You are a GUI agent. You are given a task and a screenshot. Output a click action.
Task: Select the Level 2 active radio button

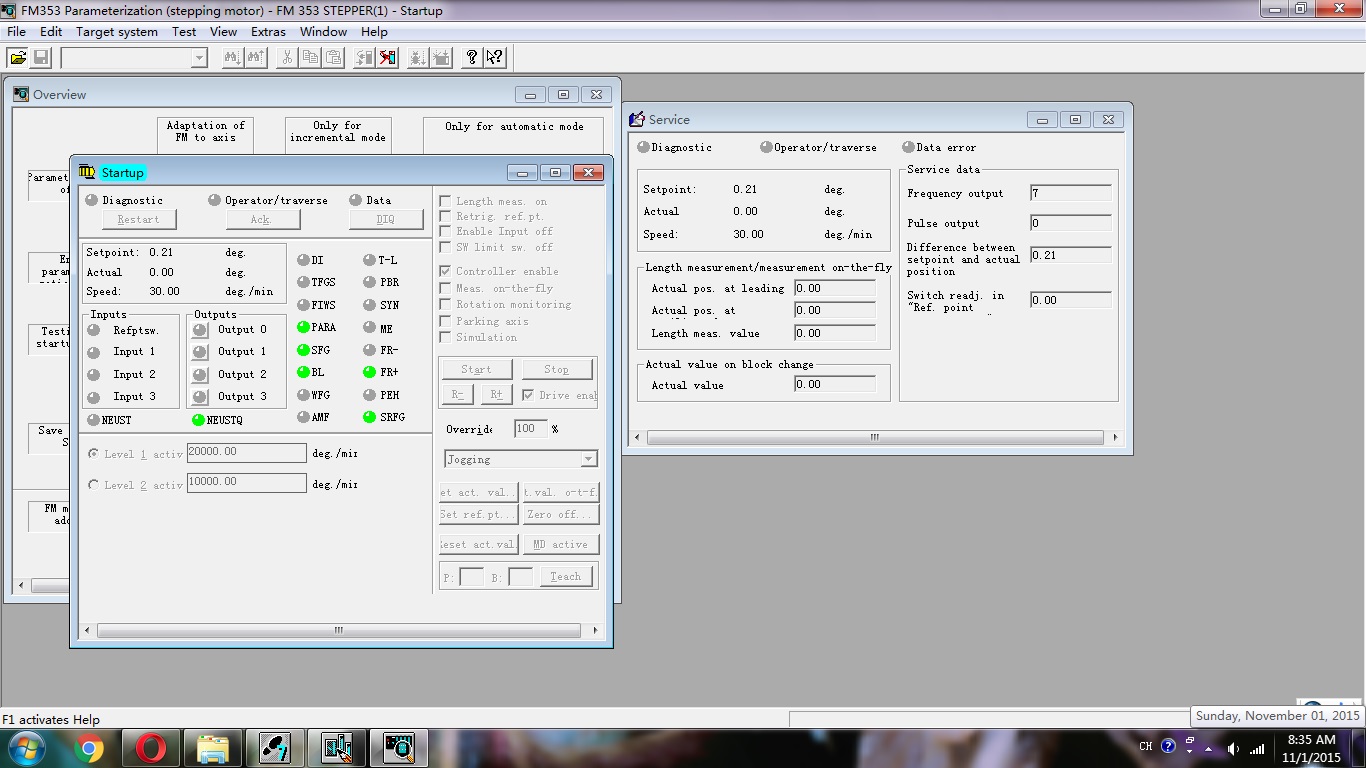click(94, 485)
